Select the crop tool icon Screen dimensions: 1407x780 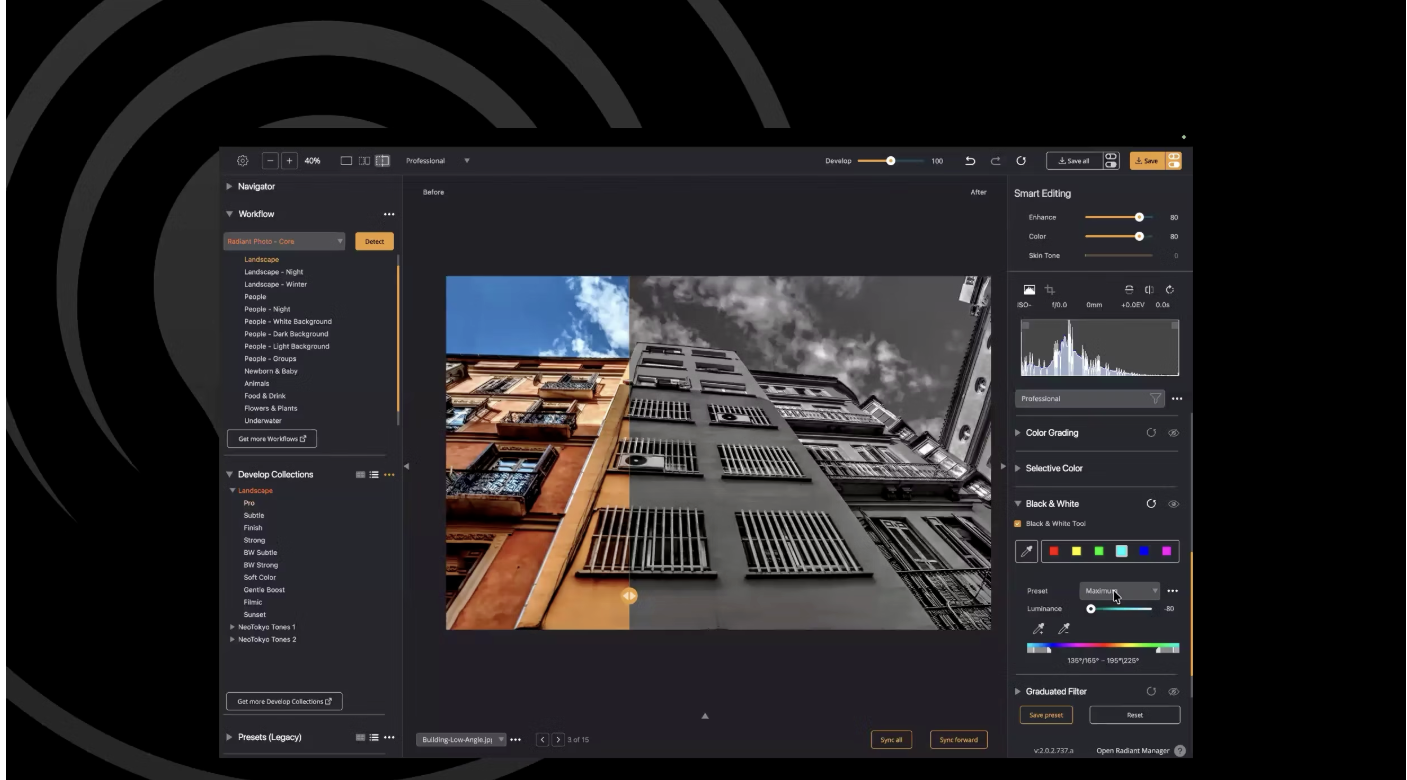point(1049,290)
